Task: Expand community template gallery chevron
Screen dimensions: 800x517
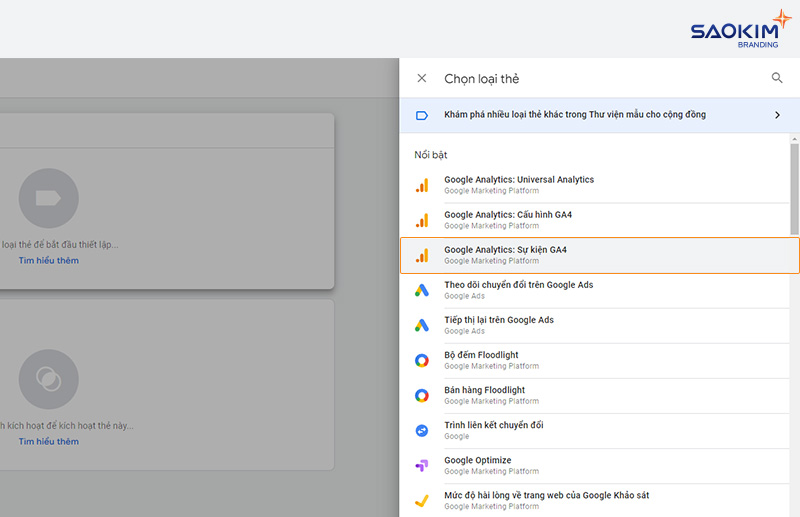Action: (777, 115)
